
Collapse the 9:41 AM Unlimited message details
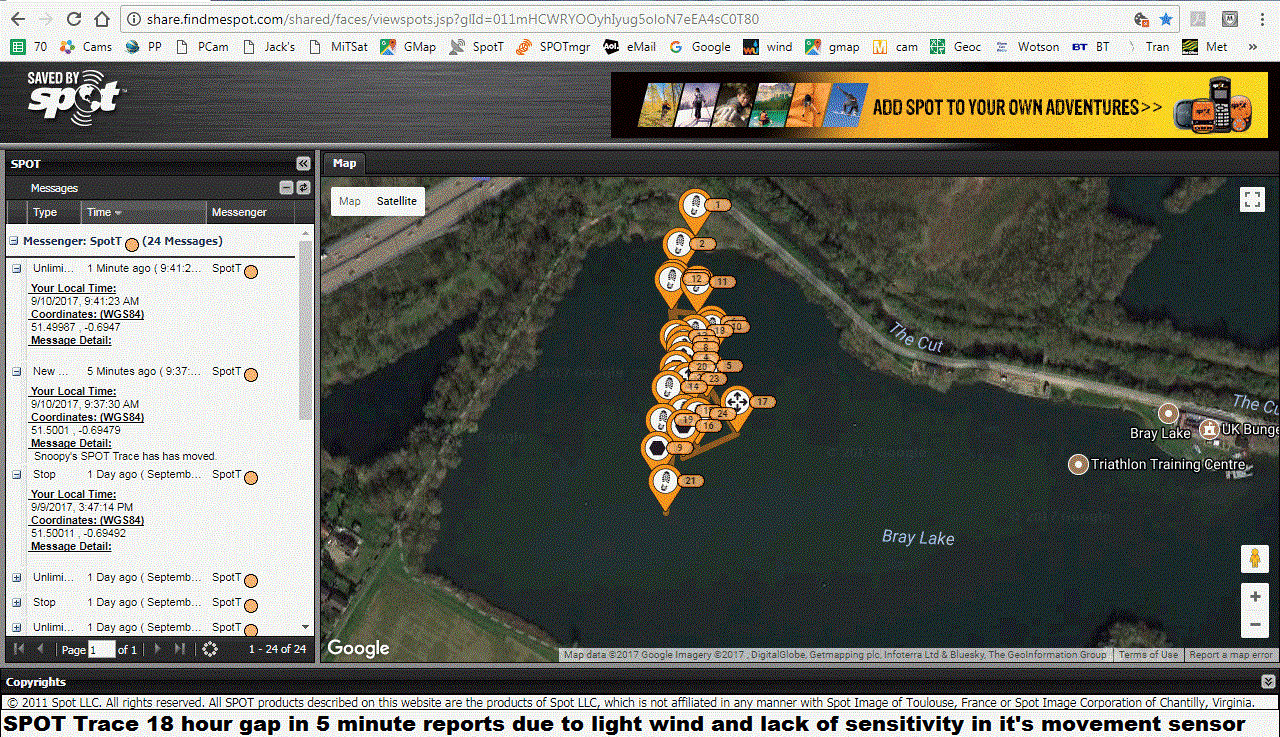17,269
